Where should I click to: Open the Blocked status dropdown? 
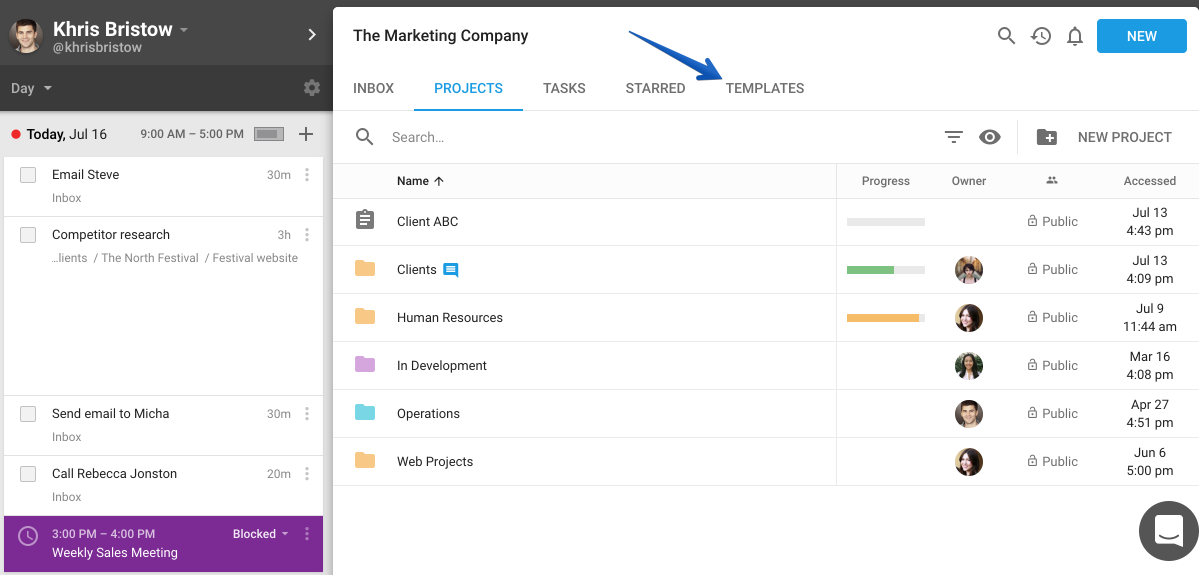261,534
